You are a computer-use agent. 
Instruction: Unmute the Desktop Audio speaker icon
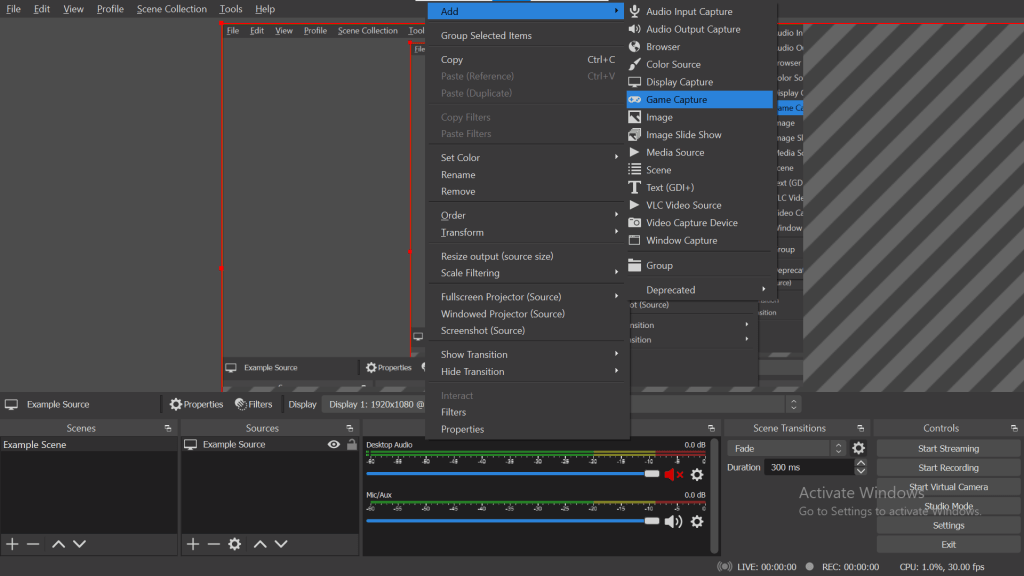coord(673,475)
